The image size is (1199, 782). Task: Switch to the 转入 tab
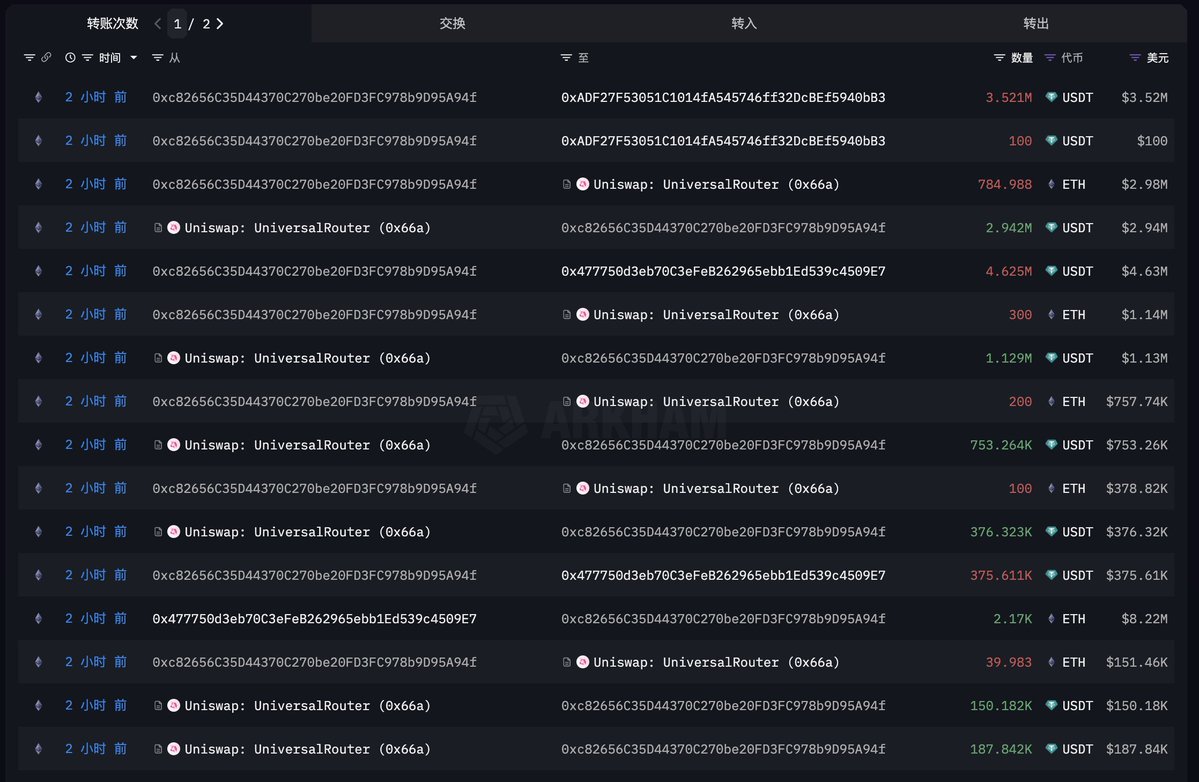pos(744,24)
